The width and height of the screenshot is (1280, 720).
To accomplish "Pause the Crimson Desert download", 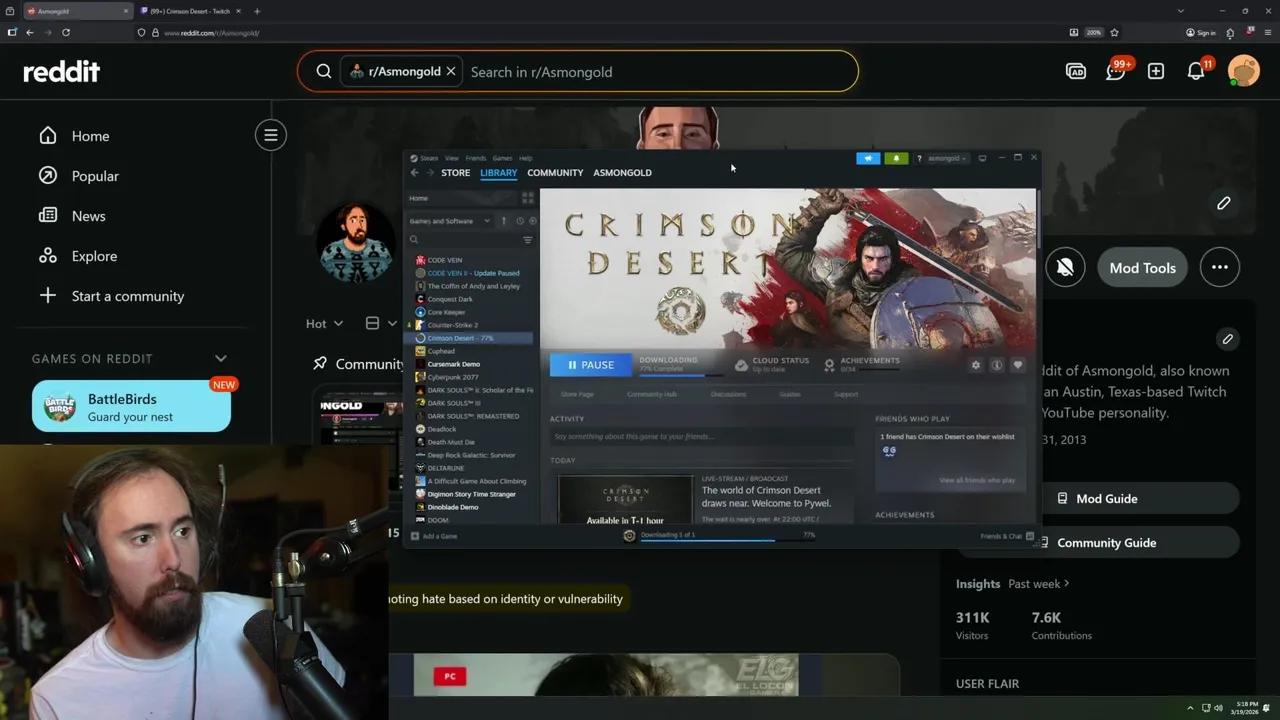I will click(x=591, y=365).
